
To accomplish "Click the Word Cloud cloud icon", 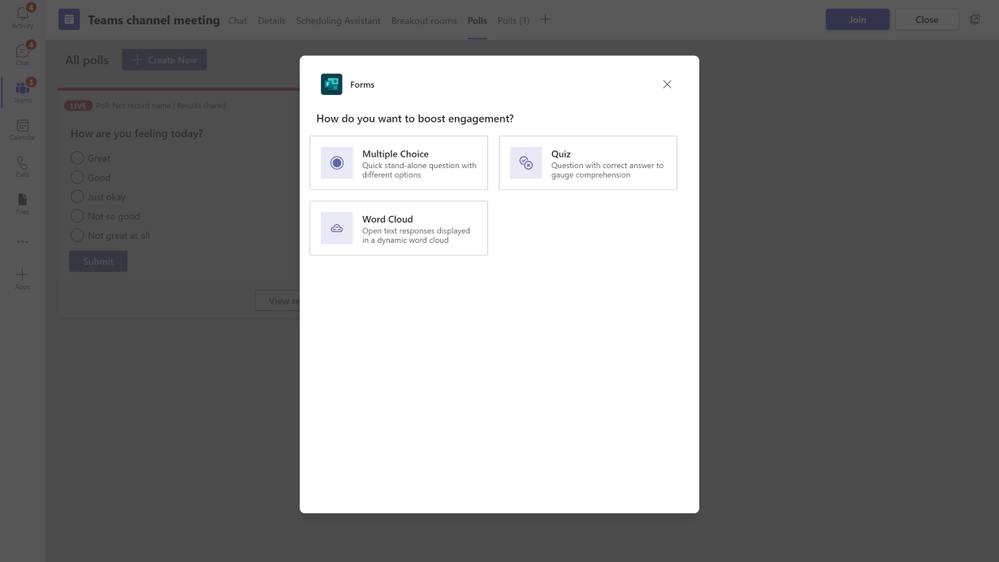I will coord(337,228).
